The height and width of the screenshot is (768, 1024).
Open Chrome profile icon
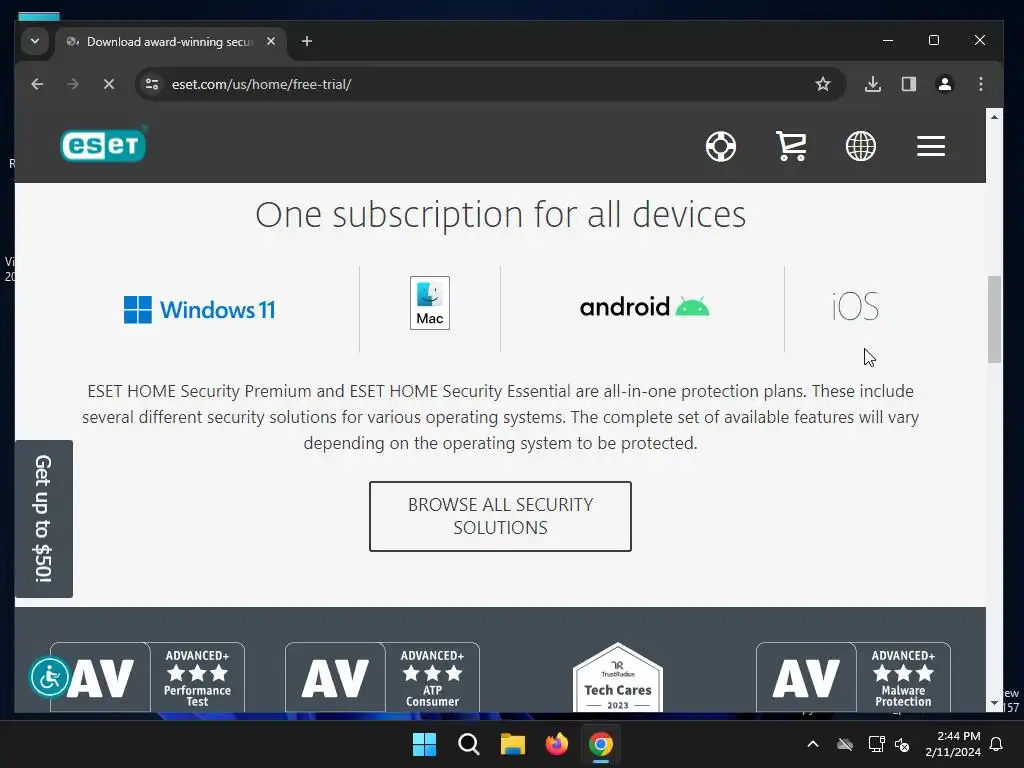[944, 84]
